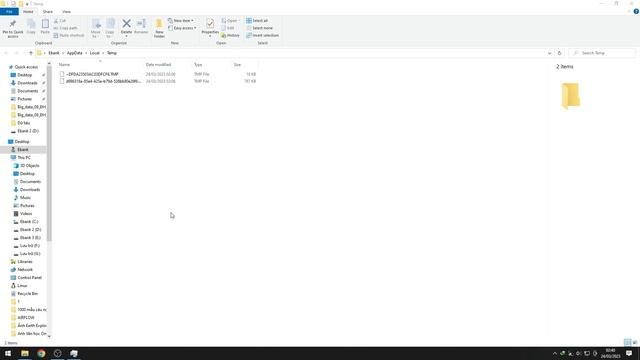Switch to details view button
640x360 pixels.
[628, 342]
